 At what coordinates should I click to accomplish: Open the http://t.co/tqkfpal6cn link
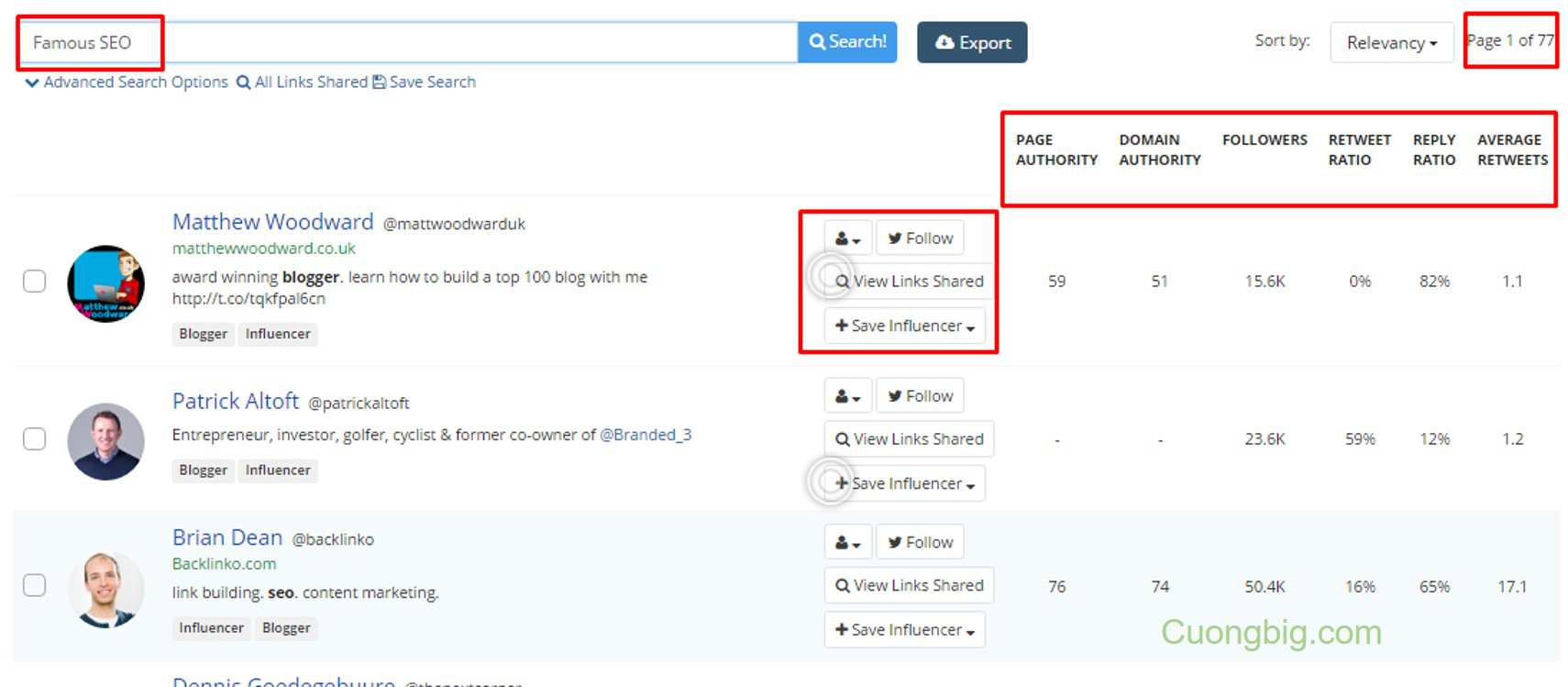pyautogui.click(x=248, y=298)
